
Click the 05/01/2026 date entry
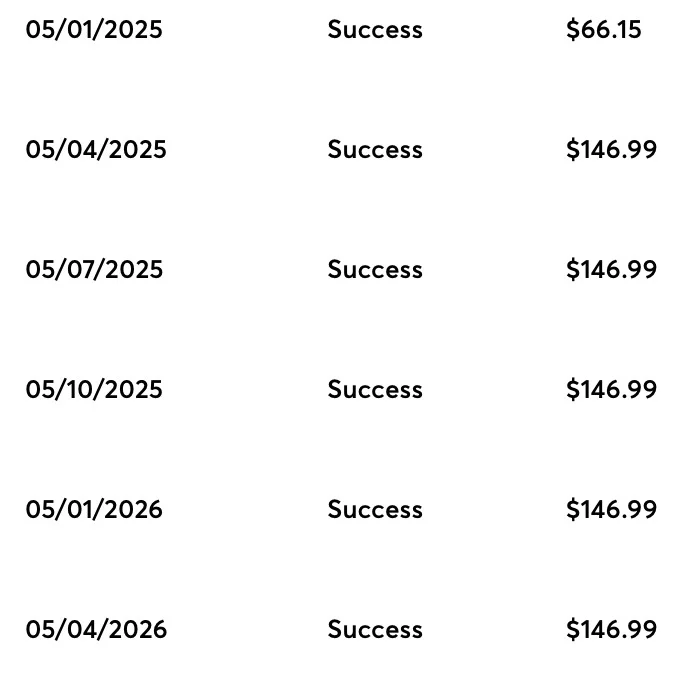94,510
